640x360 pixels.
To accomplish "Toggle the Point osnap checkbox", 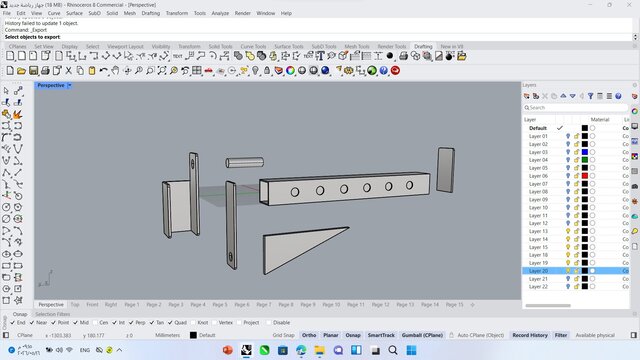I will (53, 322).
